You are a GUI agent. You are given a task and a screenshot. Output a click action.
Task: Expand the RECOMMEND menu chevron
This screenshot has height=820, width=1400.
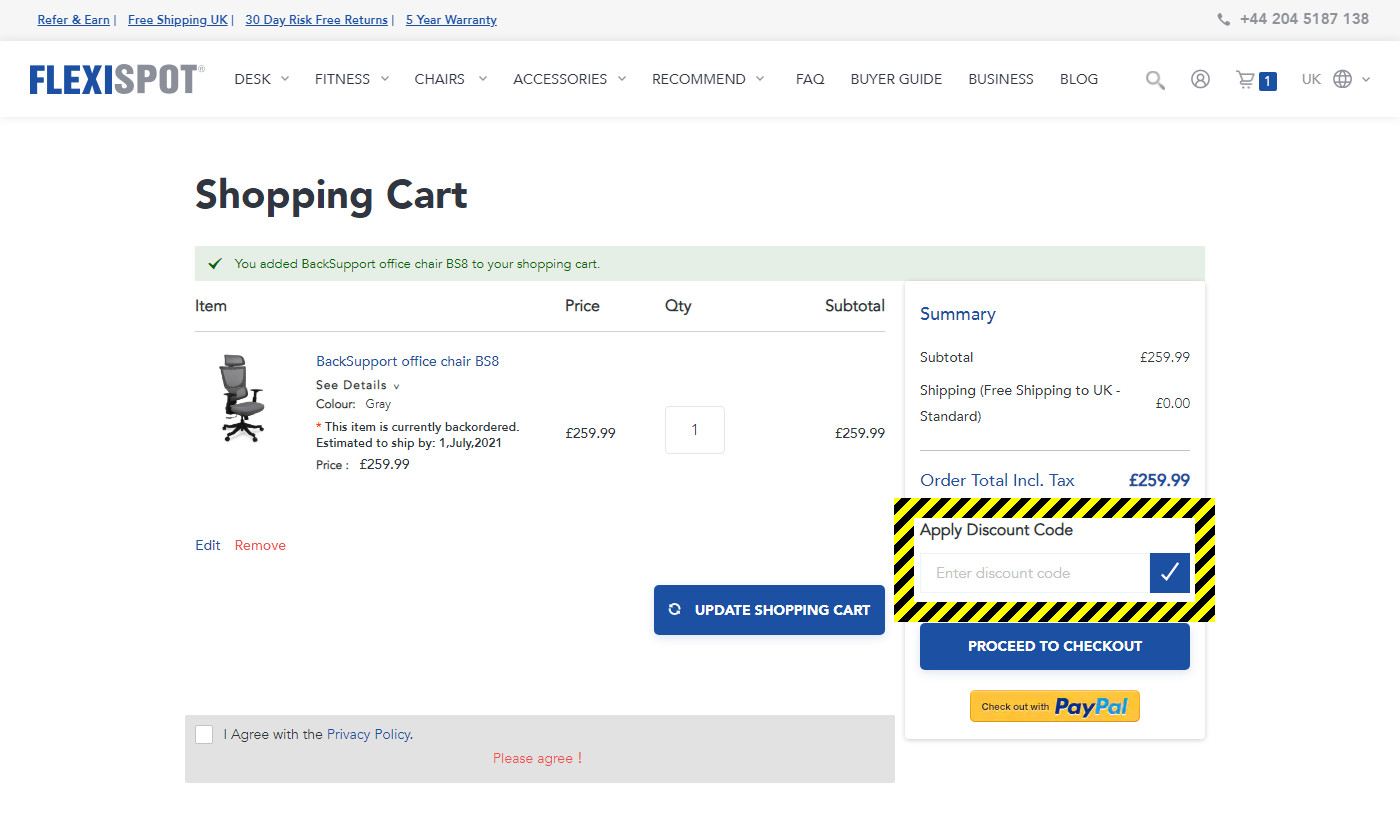tap(760, 79)
